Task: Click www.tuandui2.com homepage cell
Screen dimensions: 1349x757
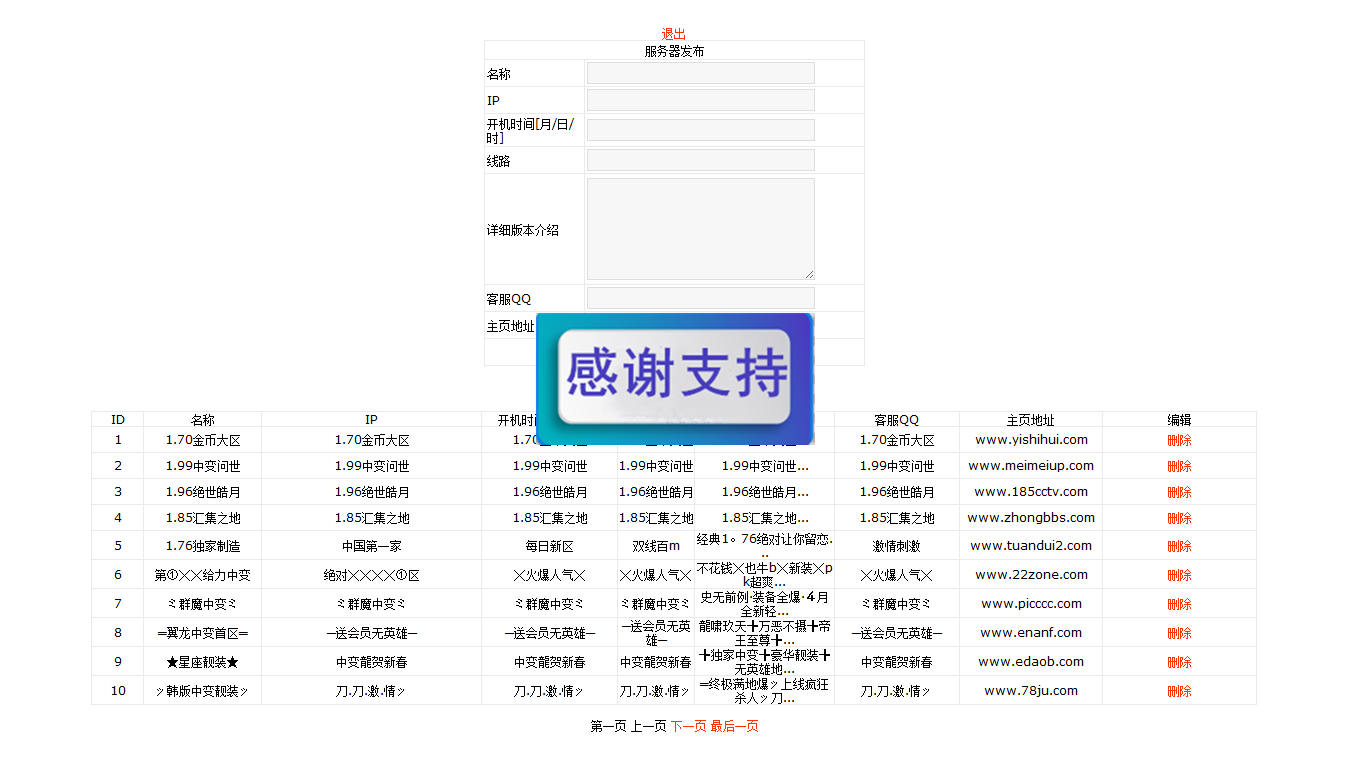Action: pos(1031,546)
